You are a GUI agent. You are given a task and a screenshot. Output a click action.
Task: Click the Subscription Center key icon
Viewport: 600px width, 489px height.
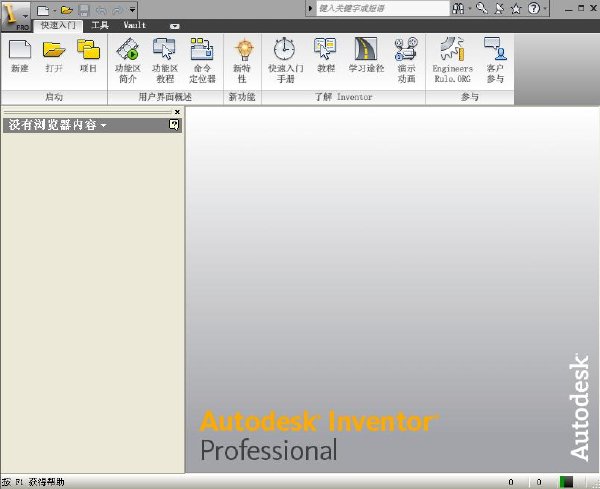coord(482,8)
